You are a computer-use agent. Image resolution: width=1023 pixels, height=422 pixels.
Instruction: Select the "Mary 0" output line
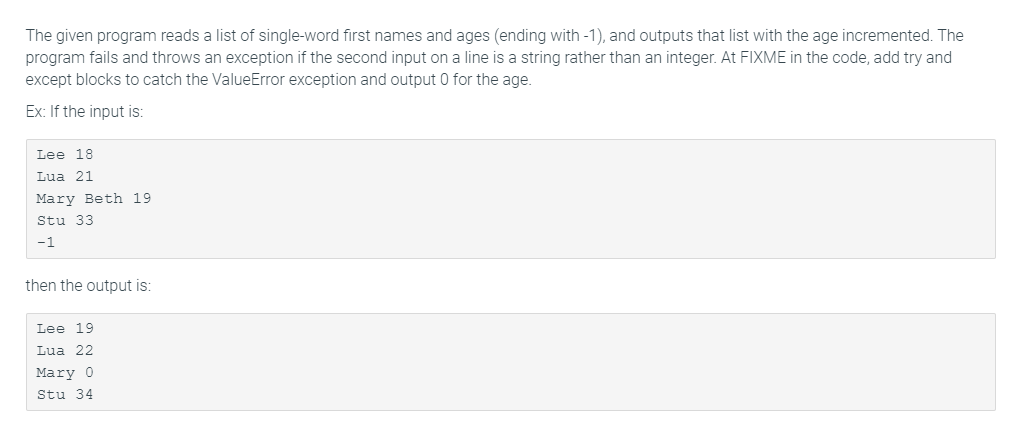click(65, 373)
